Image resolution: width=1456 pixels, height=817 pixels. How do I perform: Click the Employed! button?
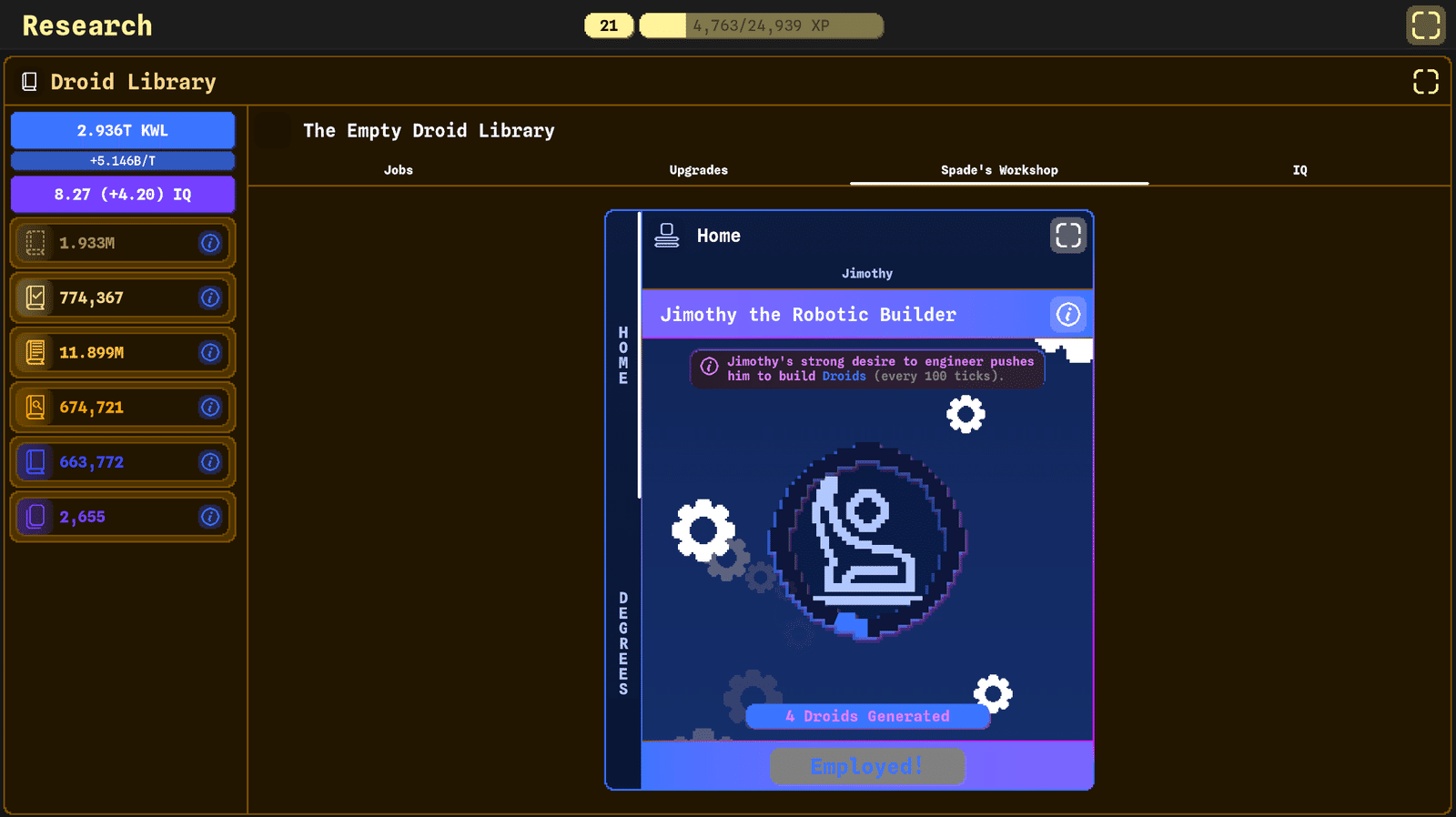867,766
